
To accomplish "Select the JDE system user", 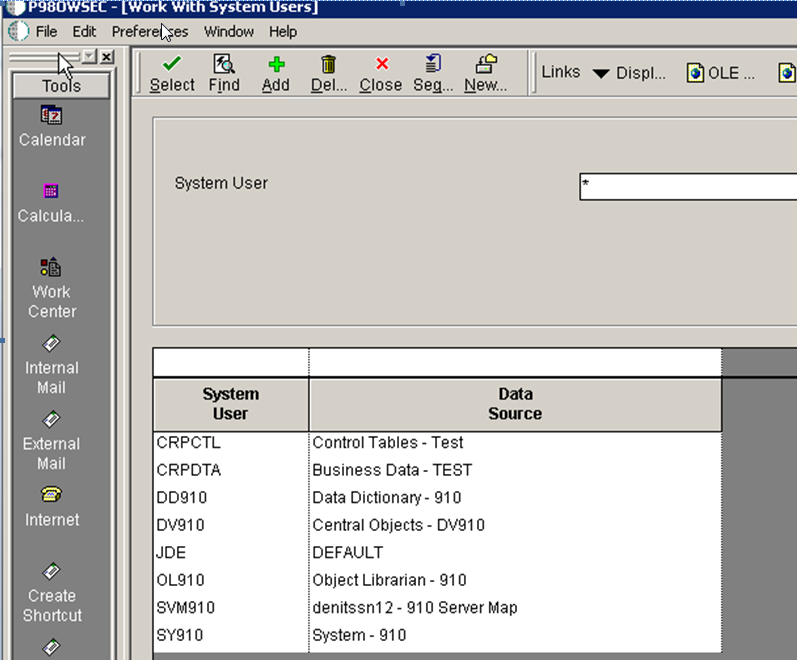I will [x=171, y=553].
